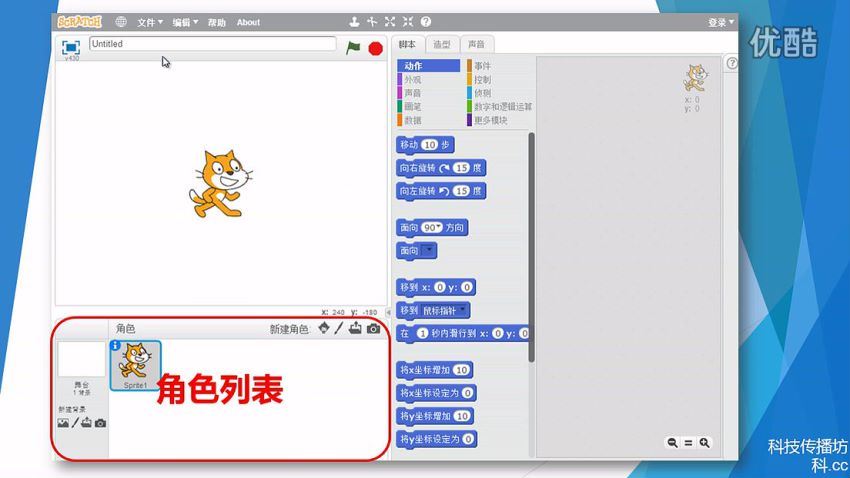The image size is (850, 478).
Task: Upload sprite from file
Action: pyautogui.click(x=355, y=328)
